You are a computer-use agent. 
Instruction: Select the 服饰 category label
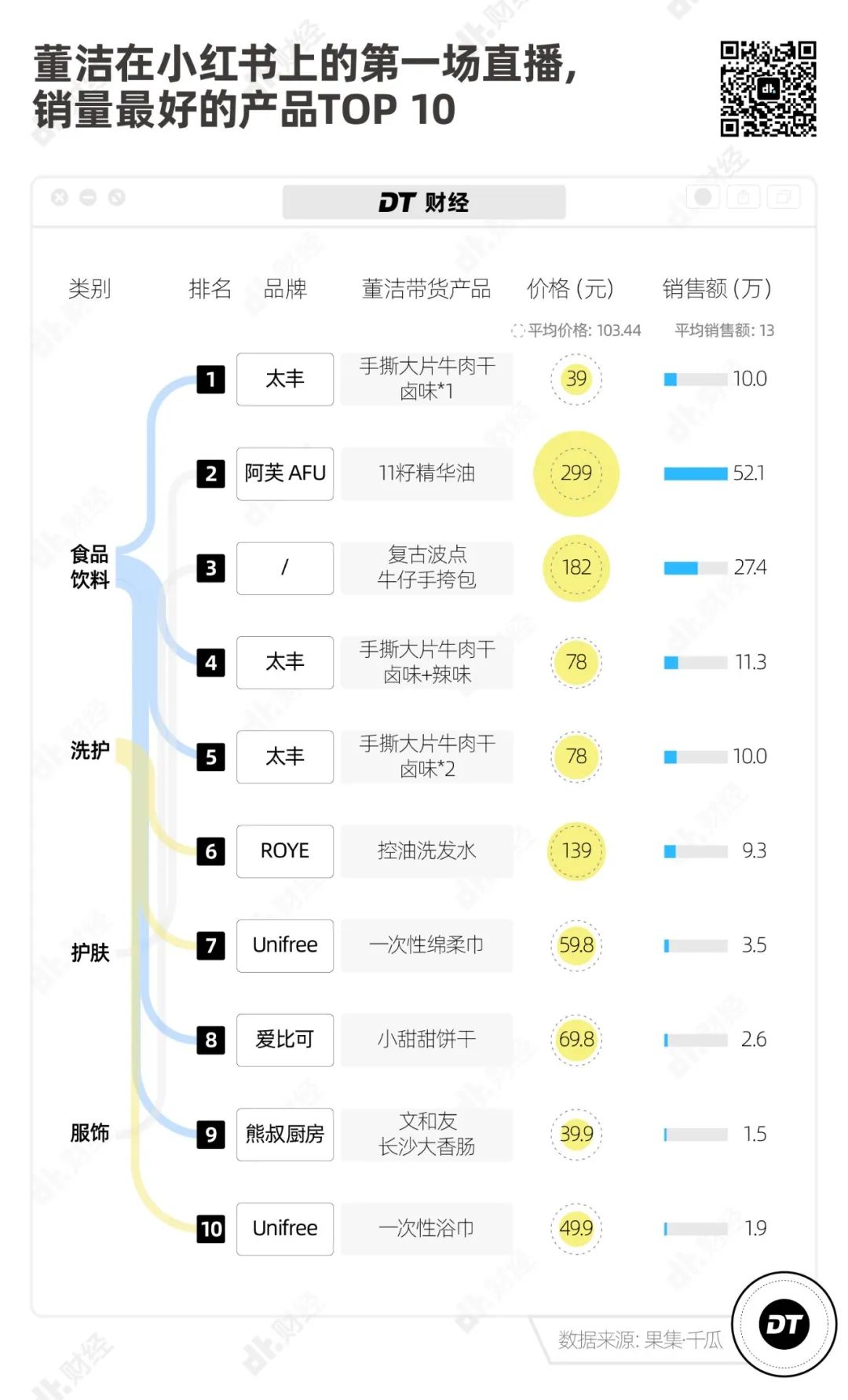tap(90, 1133)
